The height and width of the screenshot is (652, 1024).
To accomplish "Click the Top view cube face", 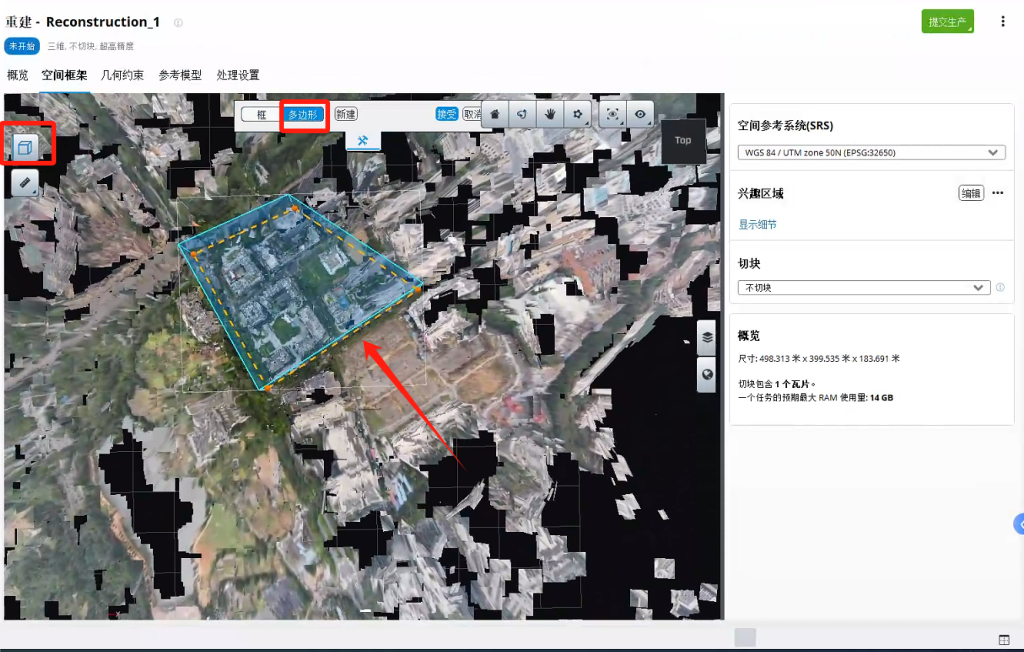I will pos(683,141).
